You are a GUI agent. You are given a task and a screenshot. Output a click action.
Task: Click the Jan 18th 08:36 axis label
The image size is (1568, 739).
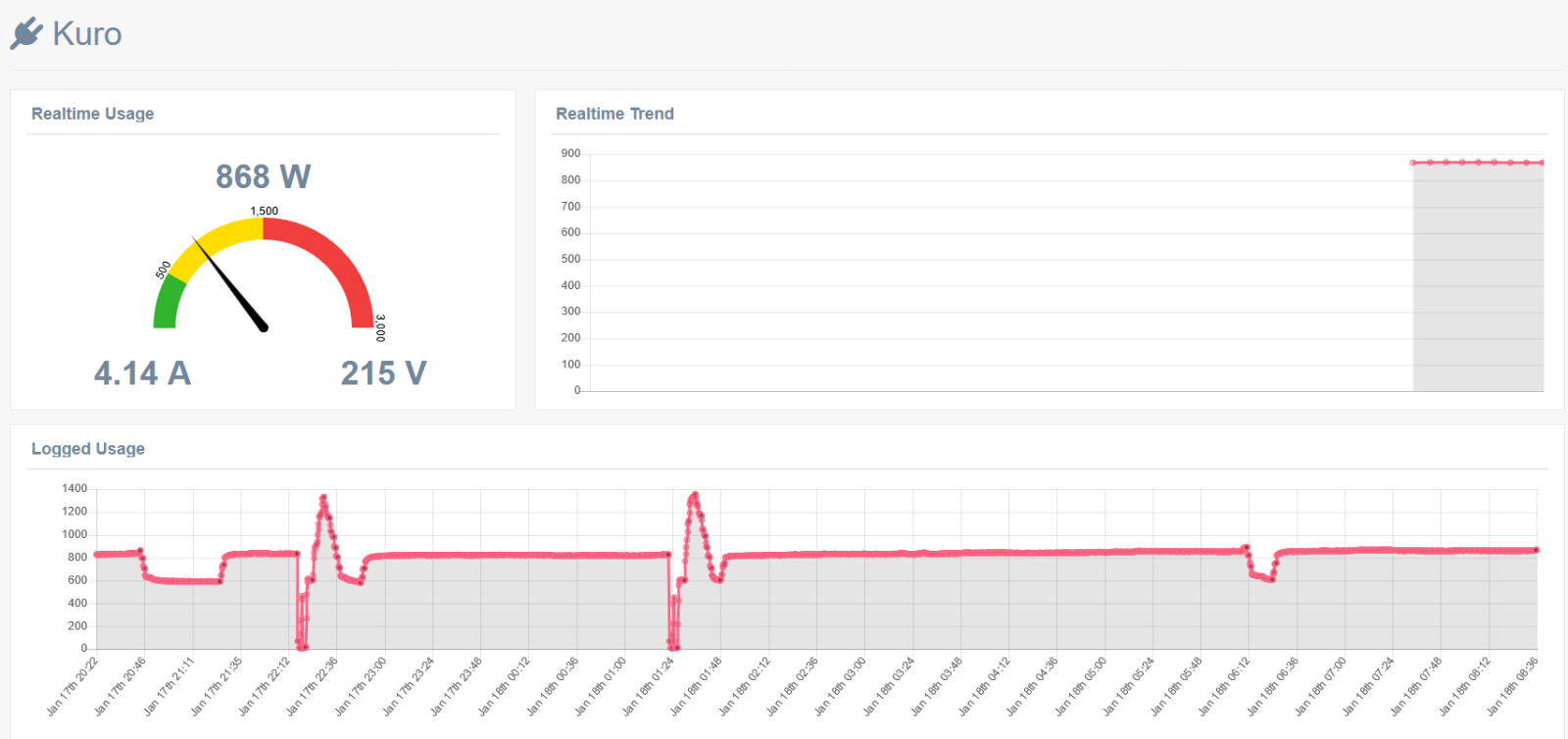[x=1514, y=686]
